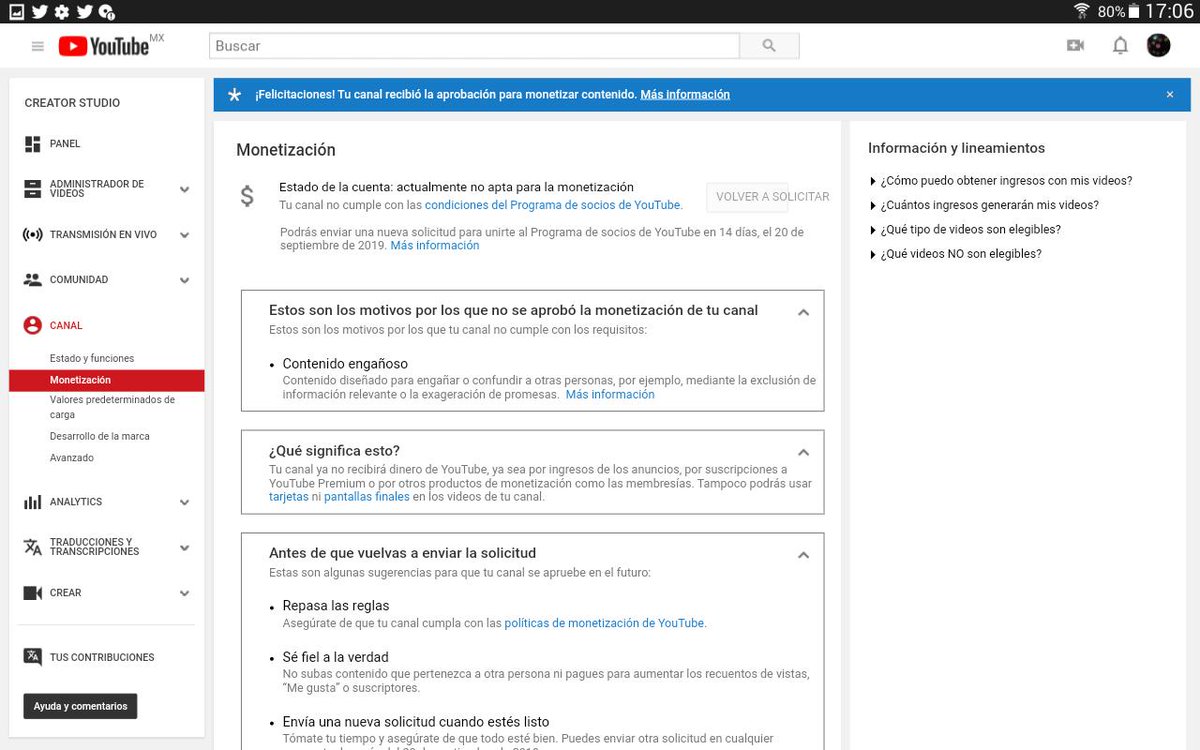Expand Transmisión en vivo section
The height and width of the screenshot is (750, 1200).
184,235
